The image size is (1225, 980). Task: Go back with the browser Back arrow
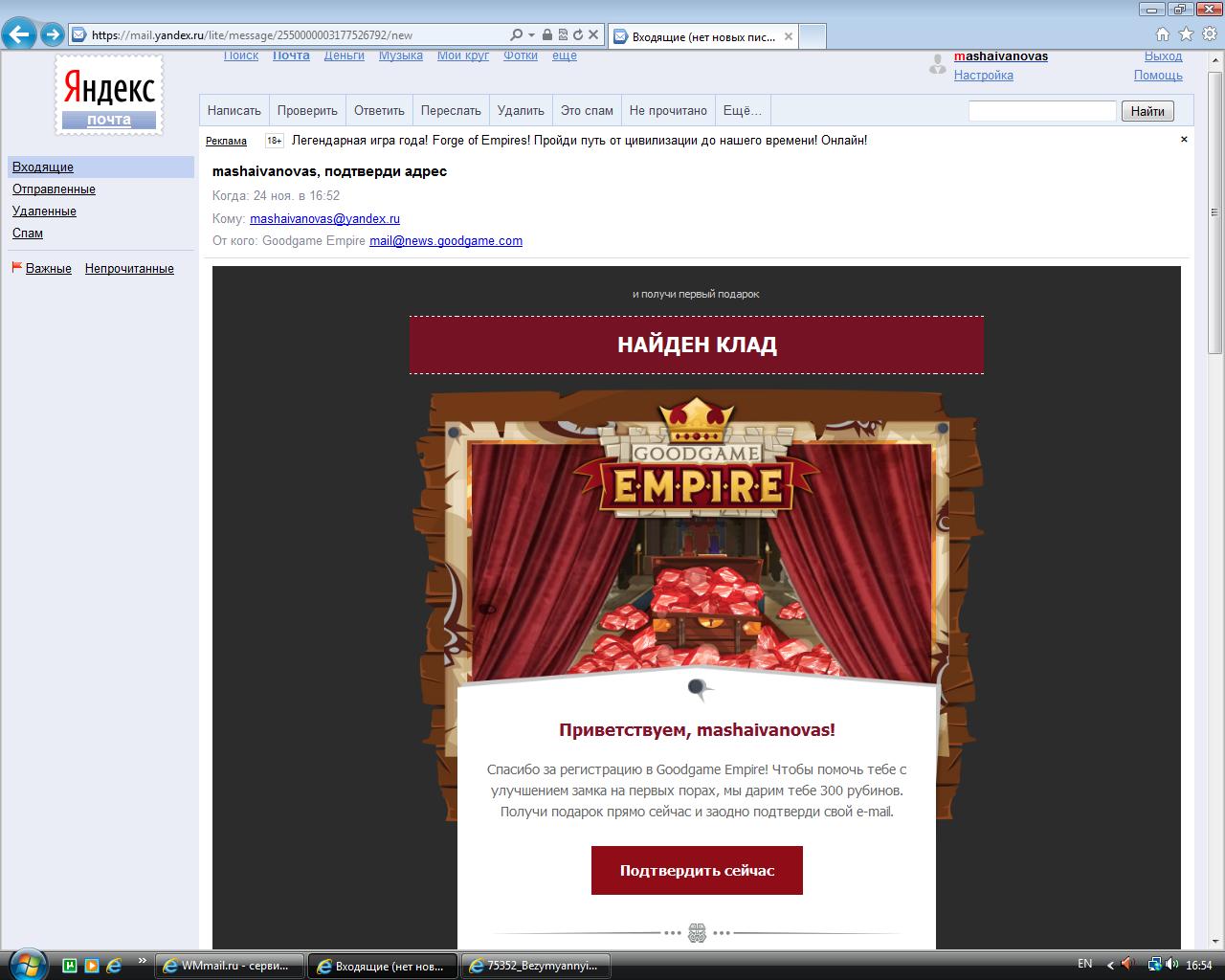pos(18,35)
